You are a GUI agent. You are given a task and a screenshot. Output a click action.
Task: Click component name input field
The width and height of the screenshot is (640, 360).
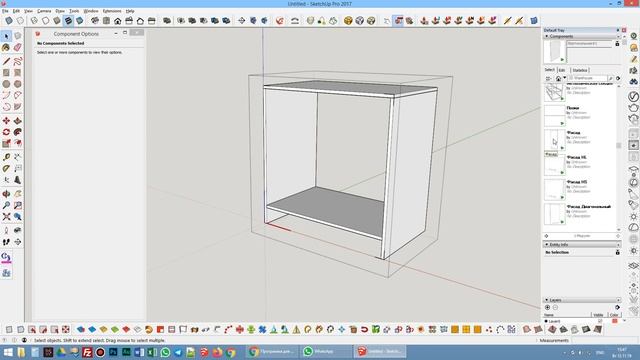pyautogui.click(x=589, y=43)
